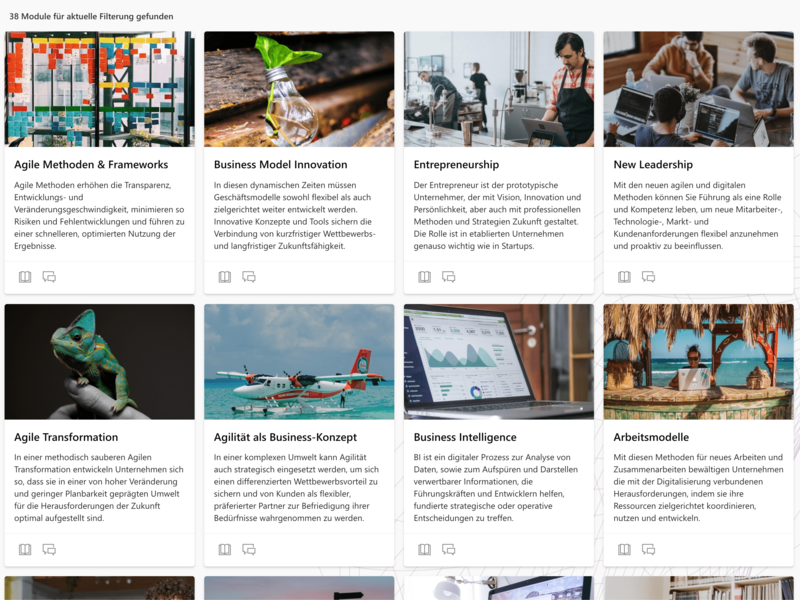
Task: Click the New Leadership heading
Action: pyautogui.click(x=653, y=165)
